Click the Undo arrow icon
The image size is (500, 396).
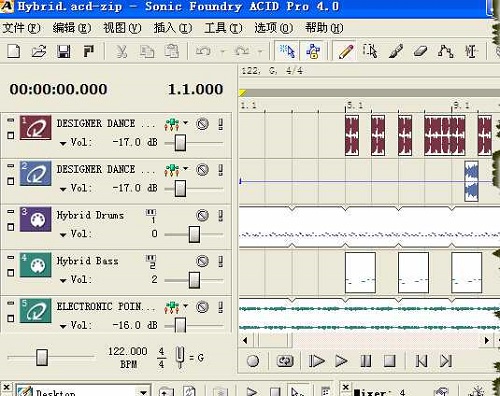tap(203, 51)
